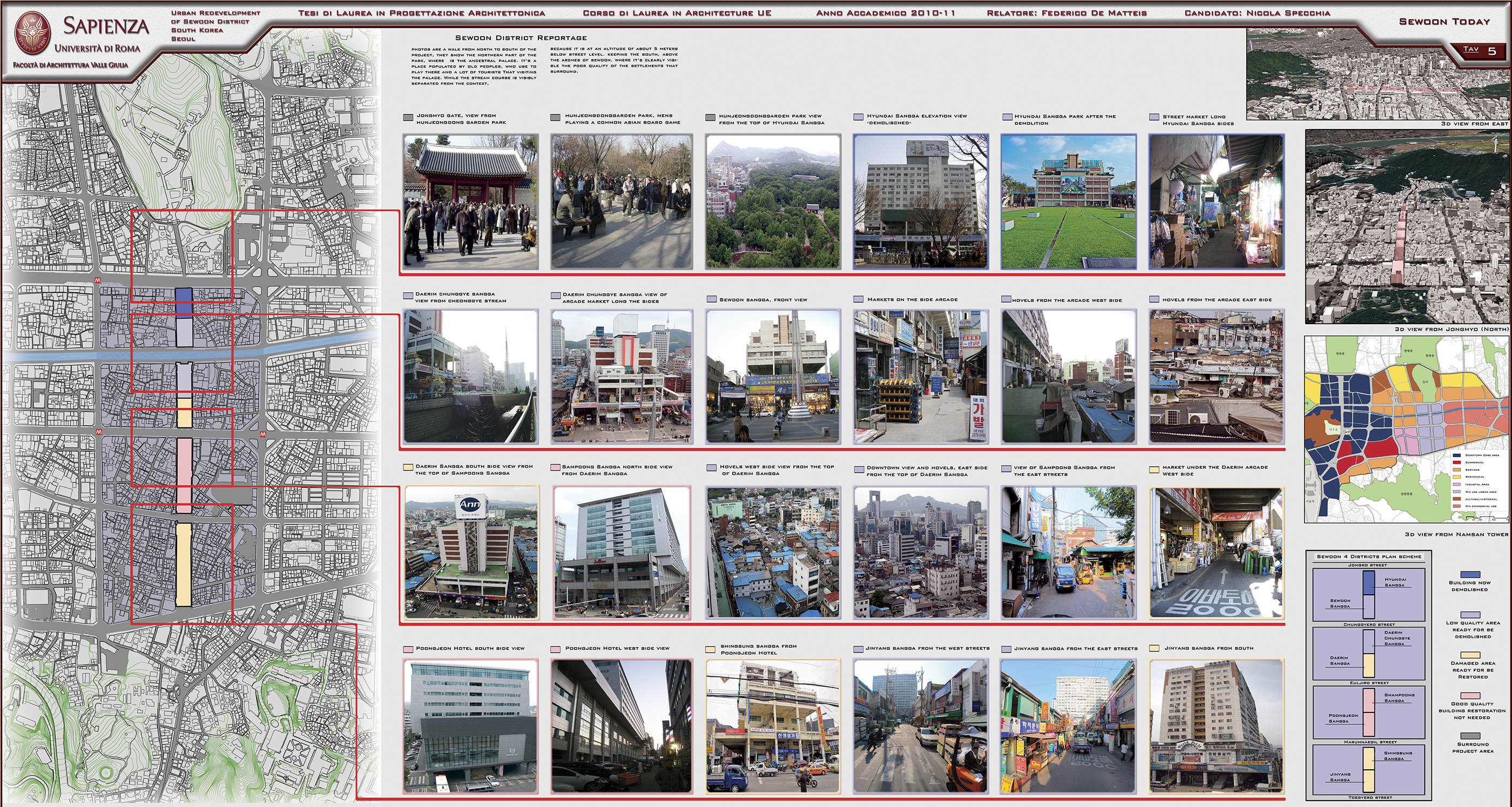The image size is (1512, 807).
Task: Open the colored zoning districts map
Action: (1406, 429)
